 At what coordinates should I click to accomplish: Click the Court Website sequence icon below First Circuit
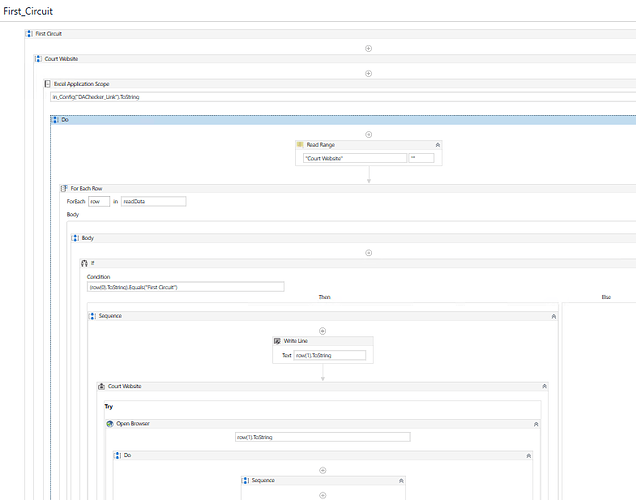pyautogui.click(x=38, y=59)
